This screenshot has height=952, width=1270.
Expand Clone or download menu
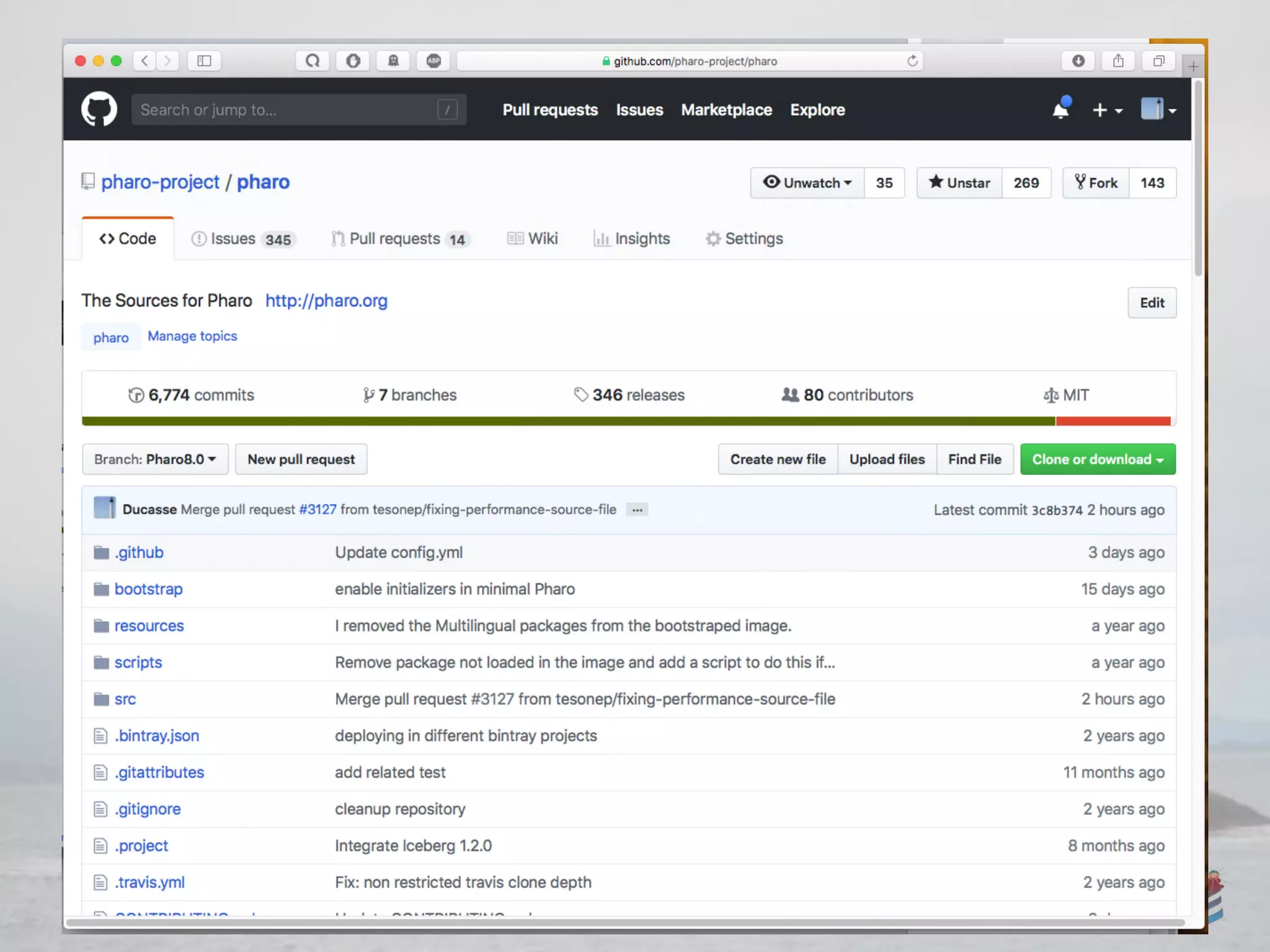[x=1097, y=459]
